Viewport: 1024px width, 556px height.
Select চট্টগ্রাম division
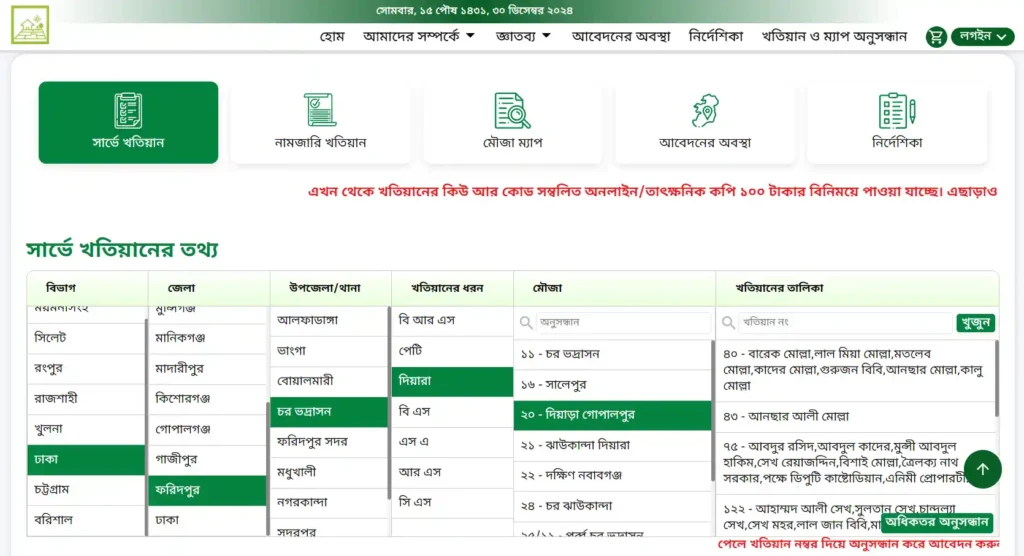86,489
